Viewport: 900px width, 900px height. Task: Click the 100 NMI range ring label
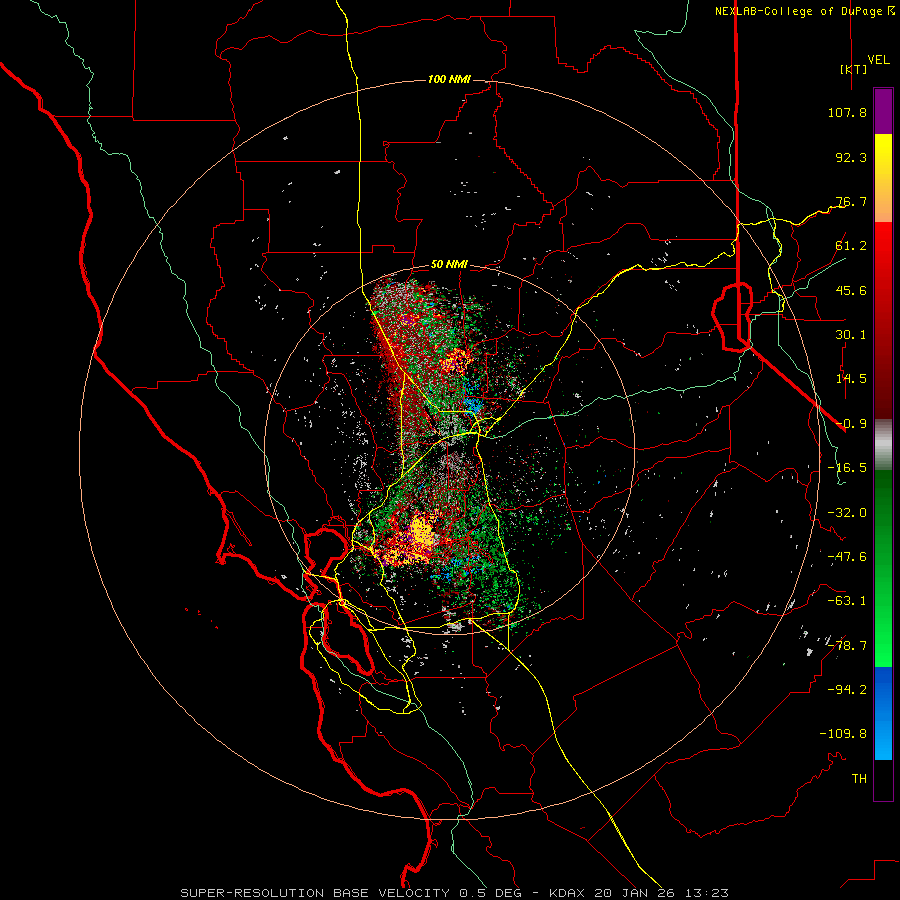tap(449, 79)
